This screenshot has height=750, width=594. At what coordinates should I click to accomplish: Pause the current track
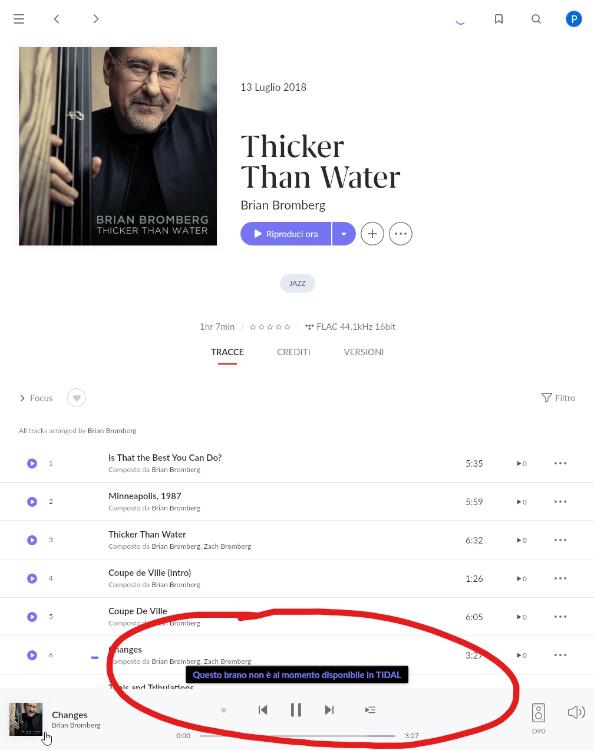[296, 710]
